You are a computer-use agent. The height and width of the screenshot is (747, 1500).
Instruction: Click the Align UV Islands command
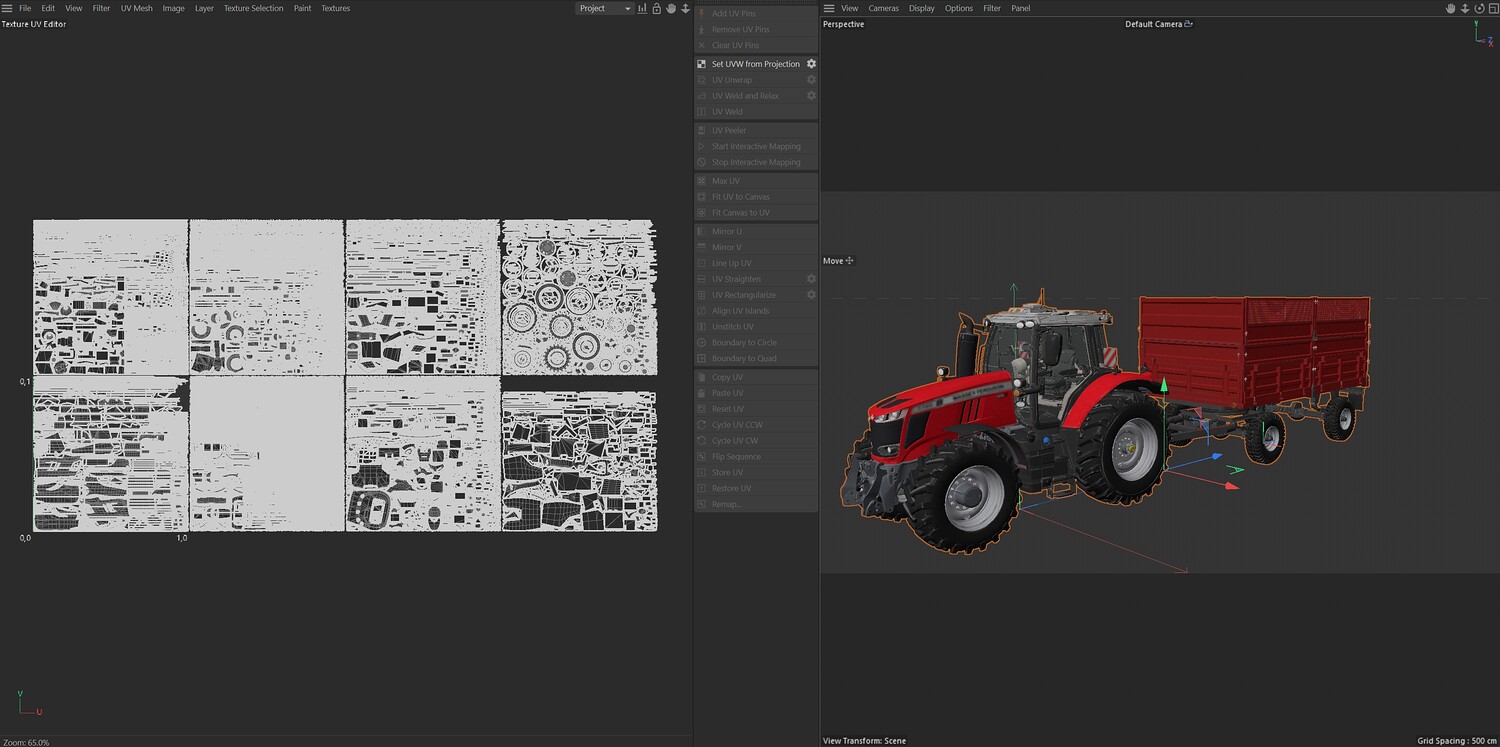(756, 311)
